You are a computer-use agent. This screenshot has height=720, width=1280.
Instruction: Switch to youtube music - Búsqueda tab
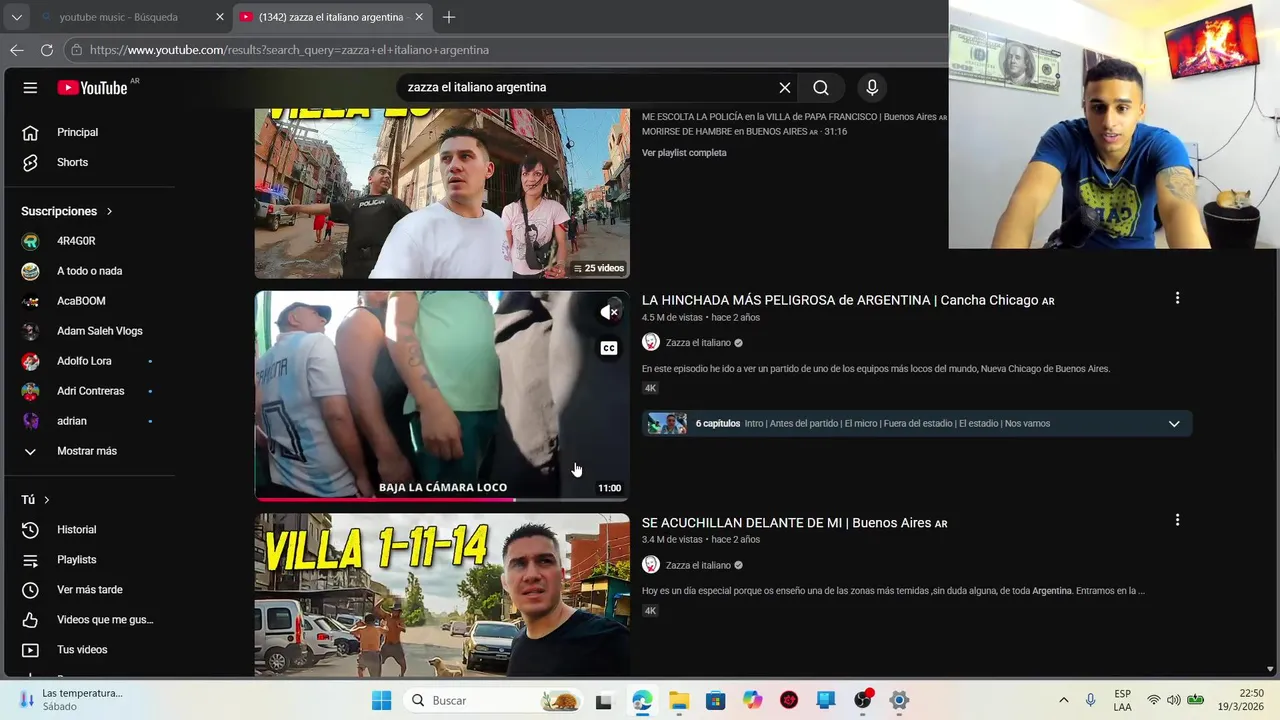tap(118, 17)
